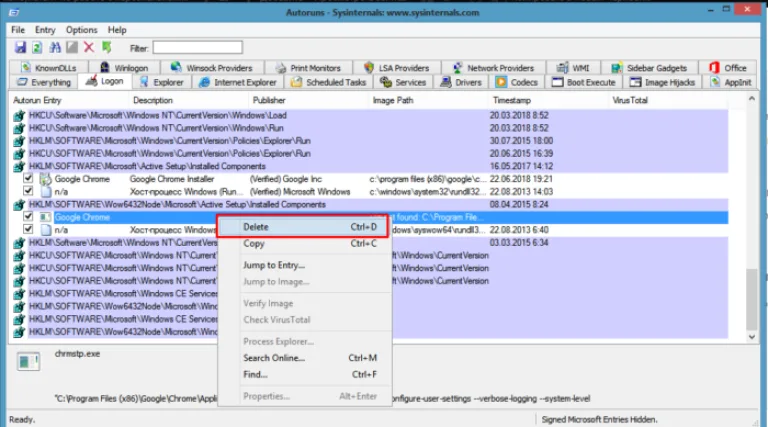
Task: Choose Delete from the context menu
Action: pyautogui.click(x=303, y=227)
